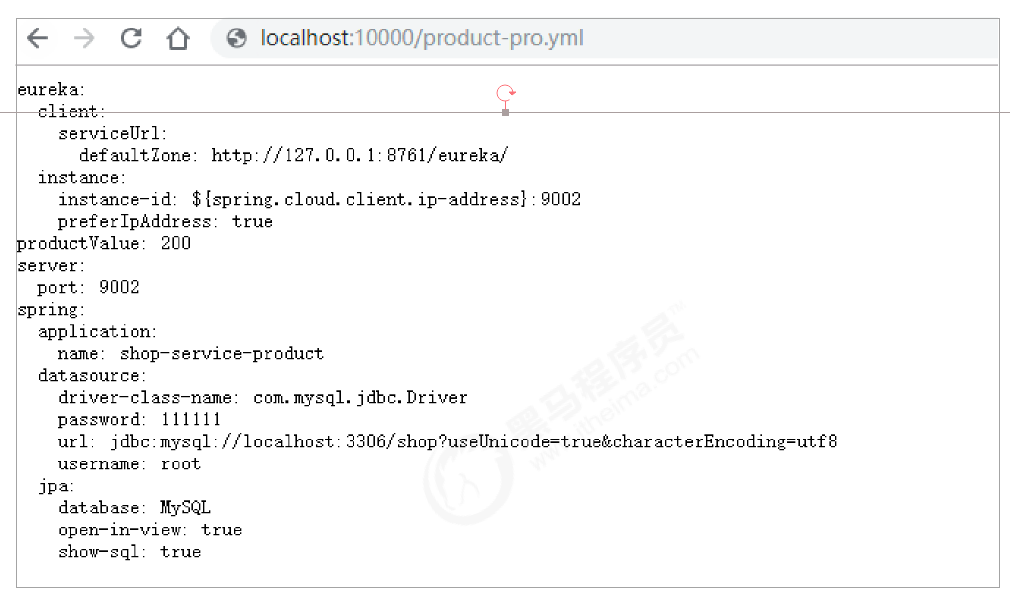Click the password 111111 line
Image resolution: width=1010 pixels, height=597 pixels.
pyautogui.click(x=139, y=419)
